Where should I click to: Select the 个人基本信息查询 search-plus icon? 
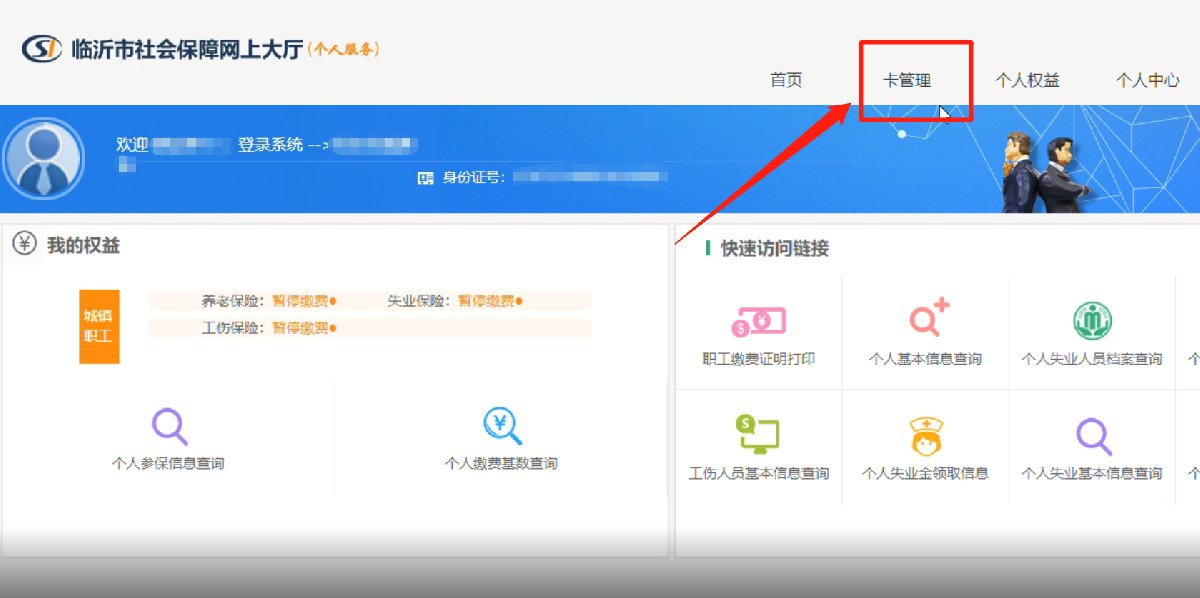click(x=927, y=319)
